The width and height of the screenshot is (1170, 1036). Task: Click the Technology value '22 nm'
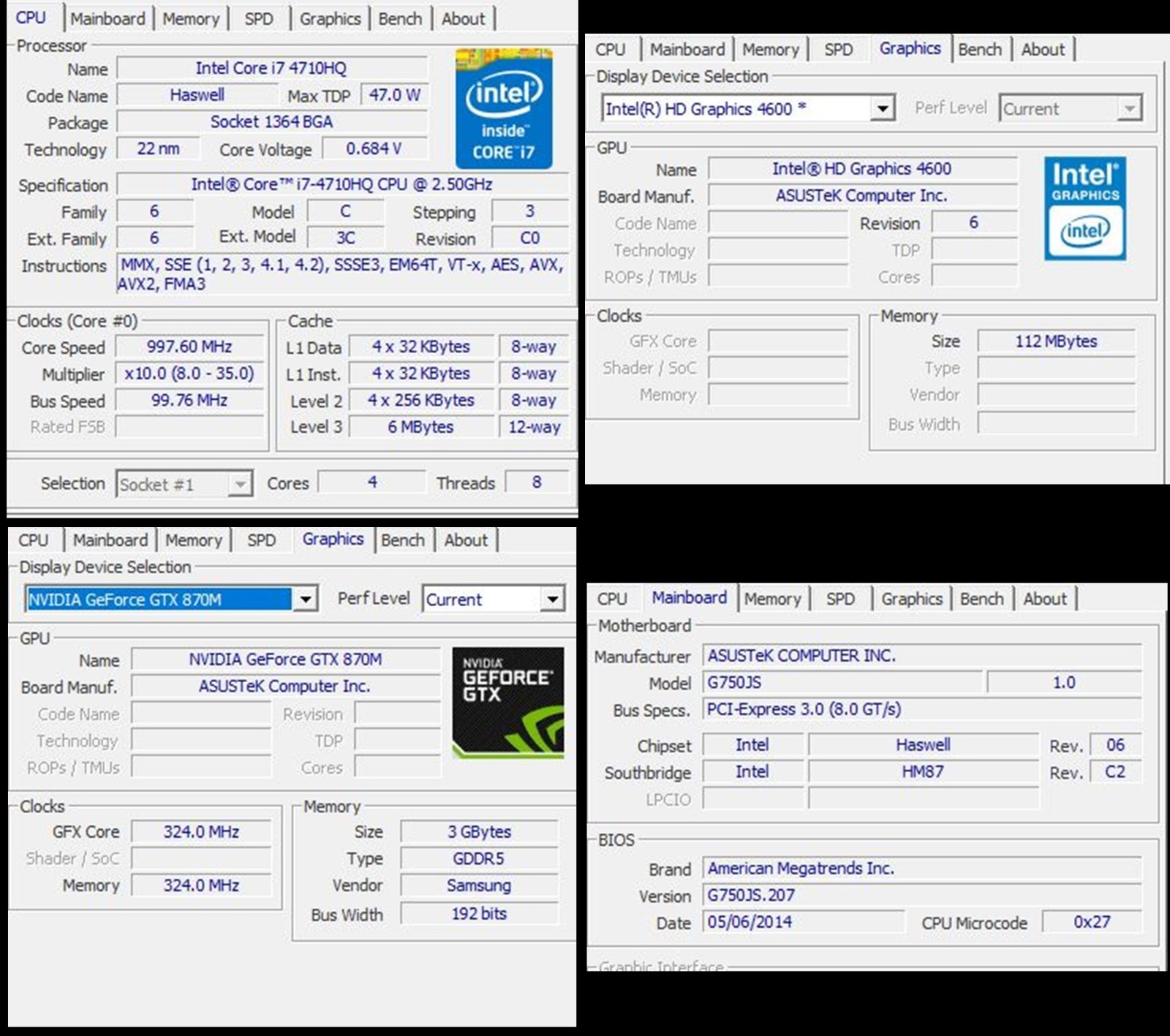pyautogui.click(x=158, y=148)
